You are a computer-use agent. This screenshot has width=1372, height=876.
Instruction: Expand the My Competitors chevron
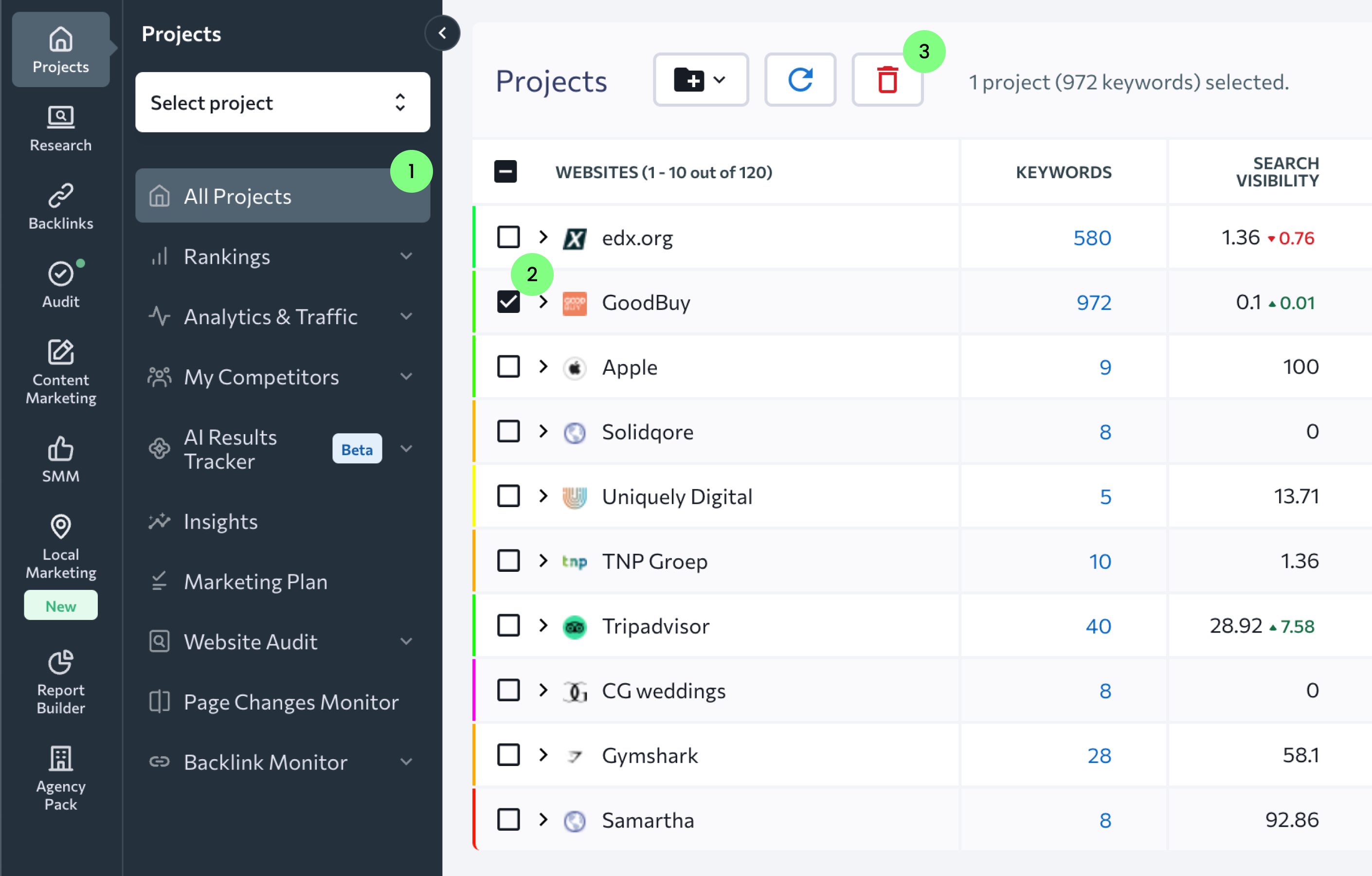[x=406, y=377]
